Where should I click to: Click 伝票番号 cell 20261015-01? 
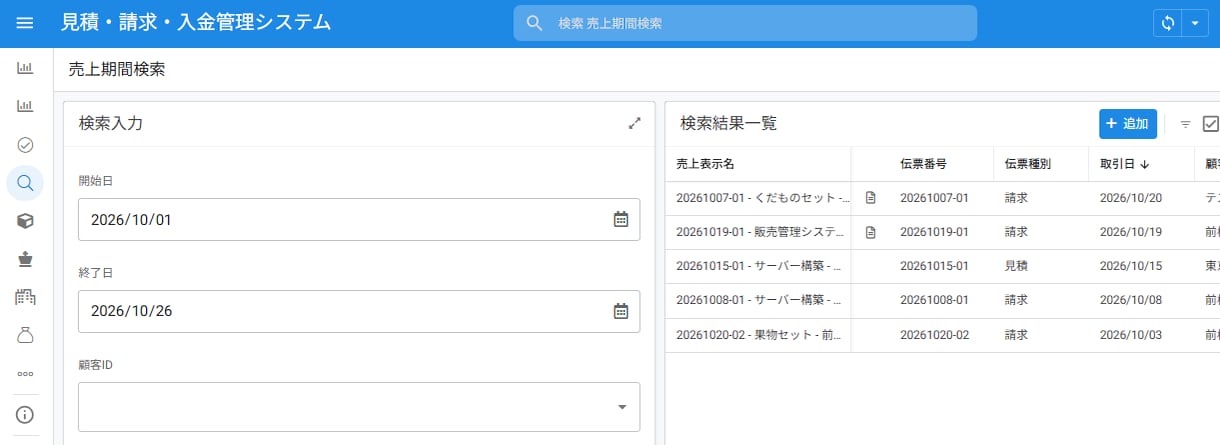(934, 266)
